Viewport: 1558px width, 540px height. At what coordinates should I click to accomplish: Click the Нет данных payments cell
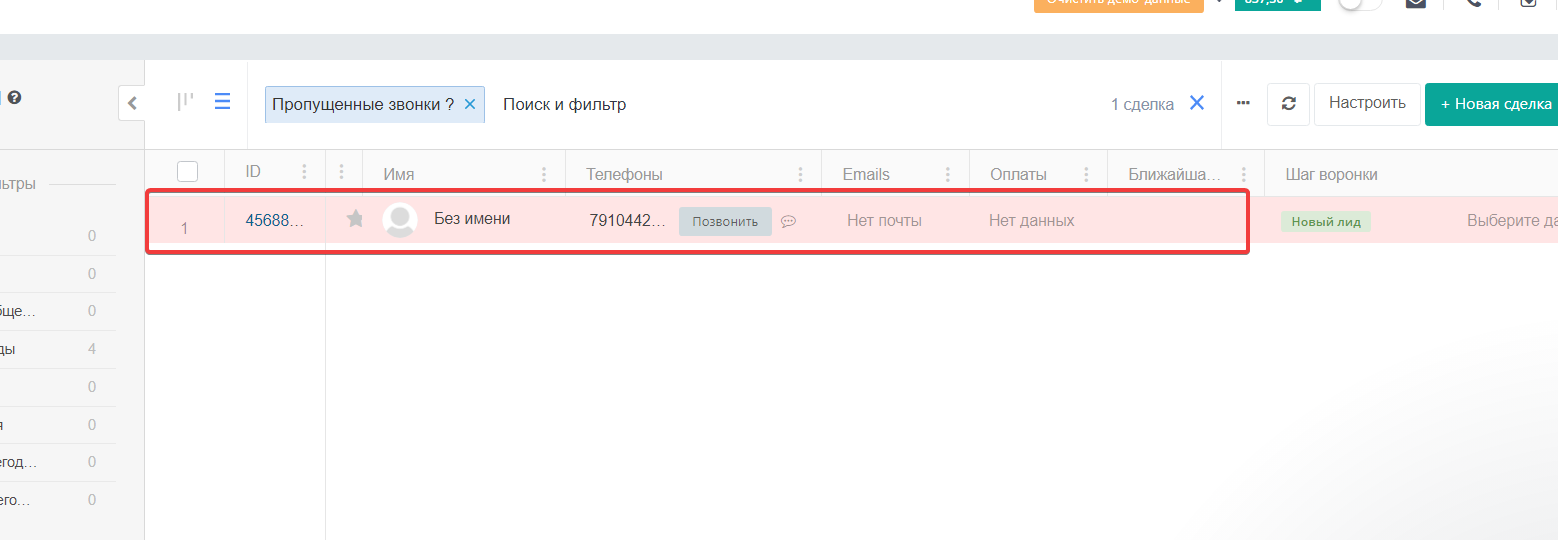(1031, 220)
